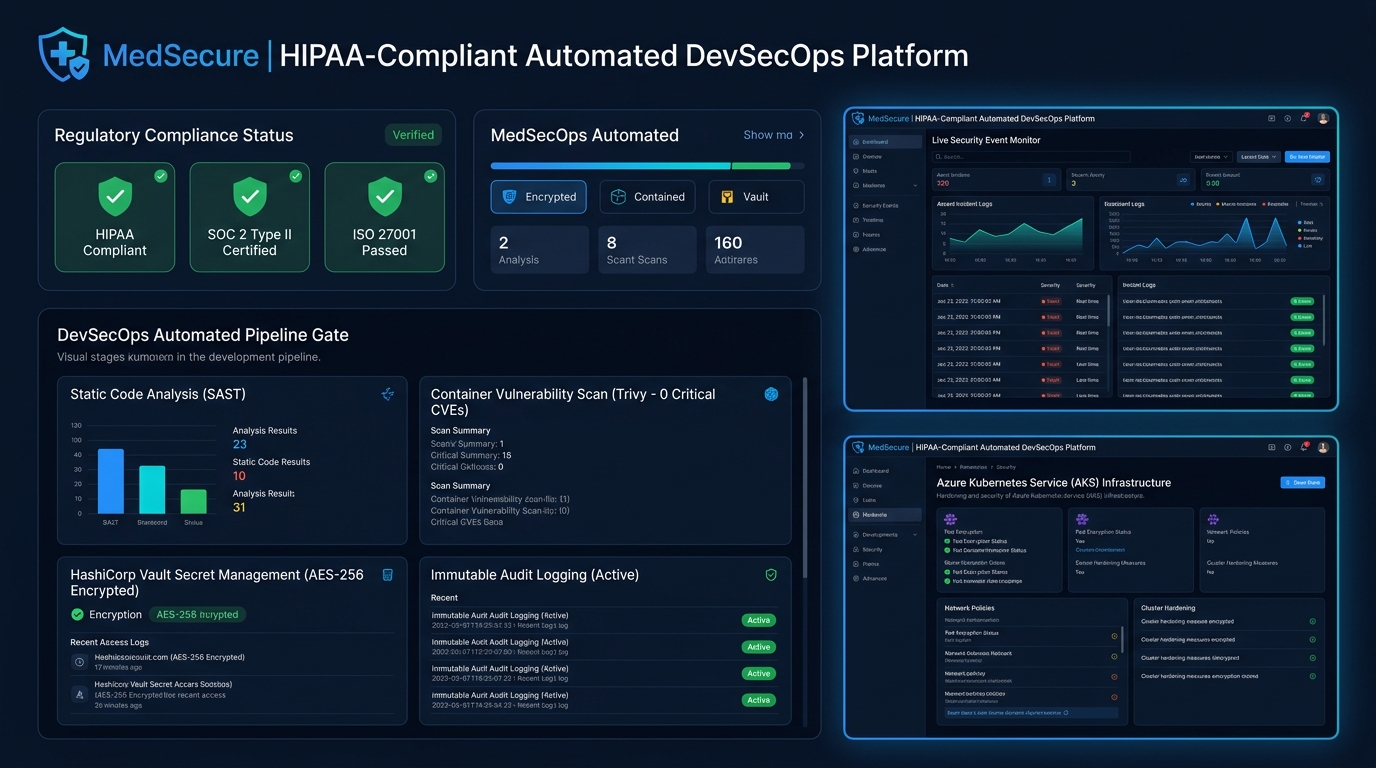Click the Verified badge
The height and width of the screenshot is (768, 1376).
coord(413,135)
